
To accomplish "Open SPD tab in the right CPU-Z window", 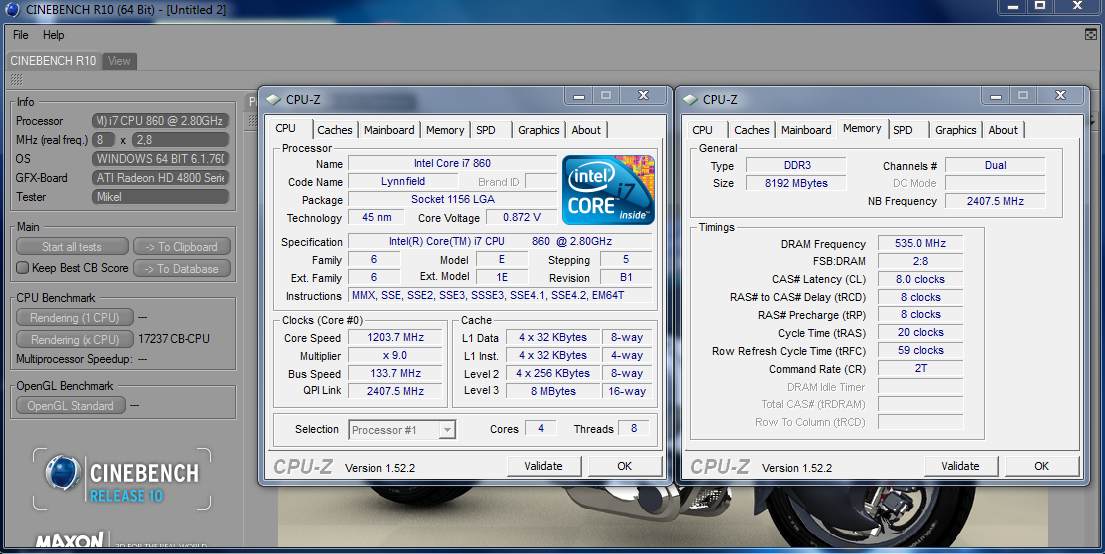I will (903, 130).
